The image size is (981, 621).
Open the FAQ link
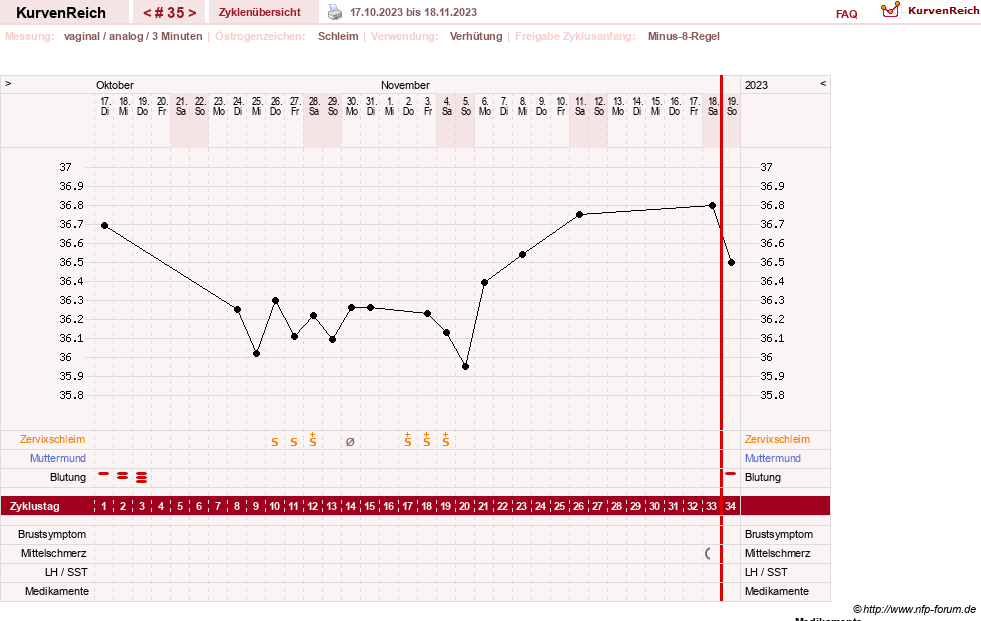[846, 14]
